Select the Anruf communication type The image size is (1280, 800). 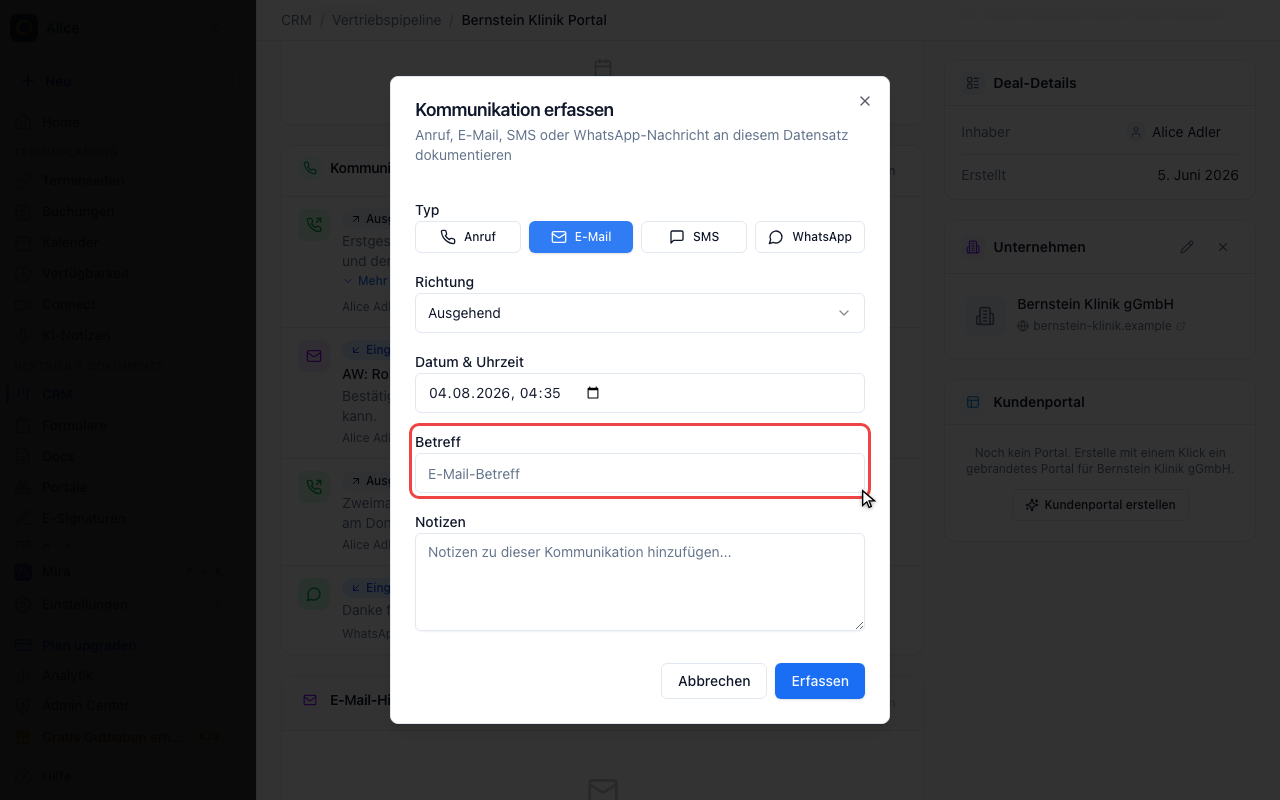[468, 237]
